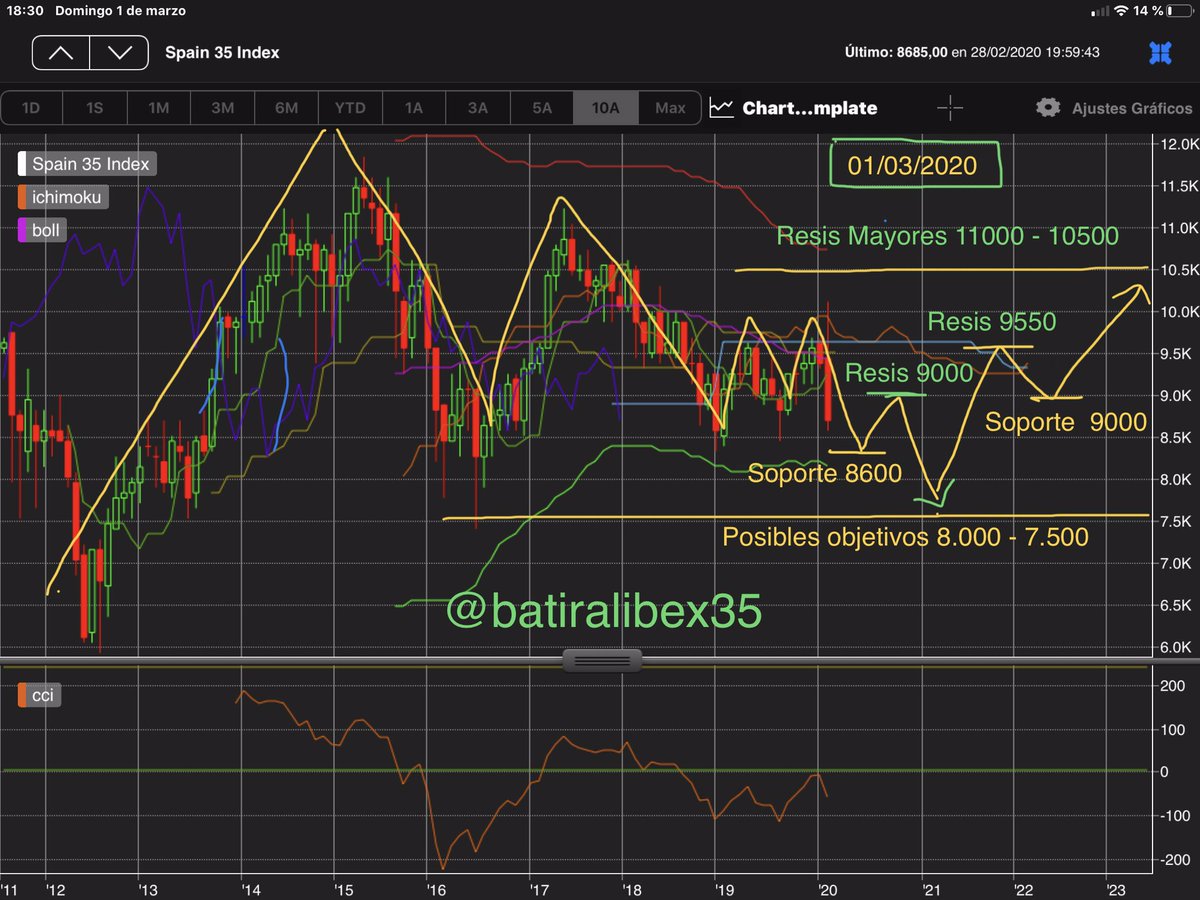Select the Max time range

pyautogui.click(x=670, y=108)
